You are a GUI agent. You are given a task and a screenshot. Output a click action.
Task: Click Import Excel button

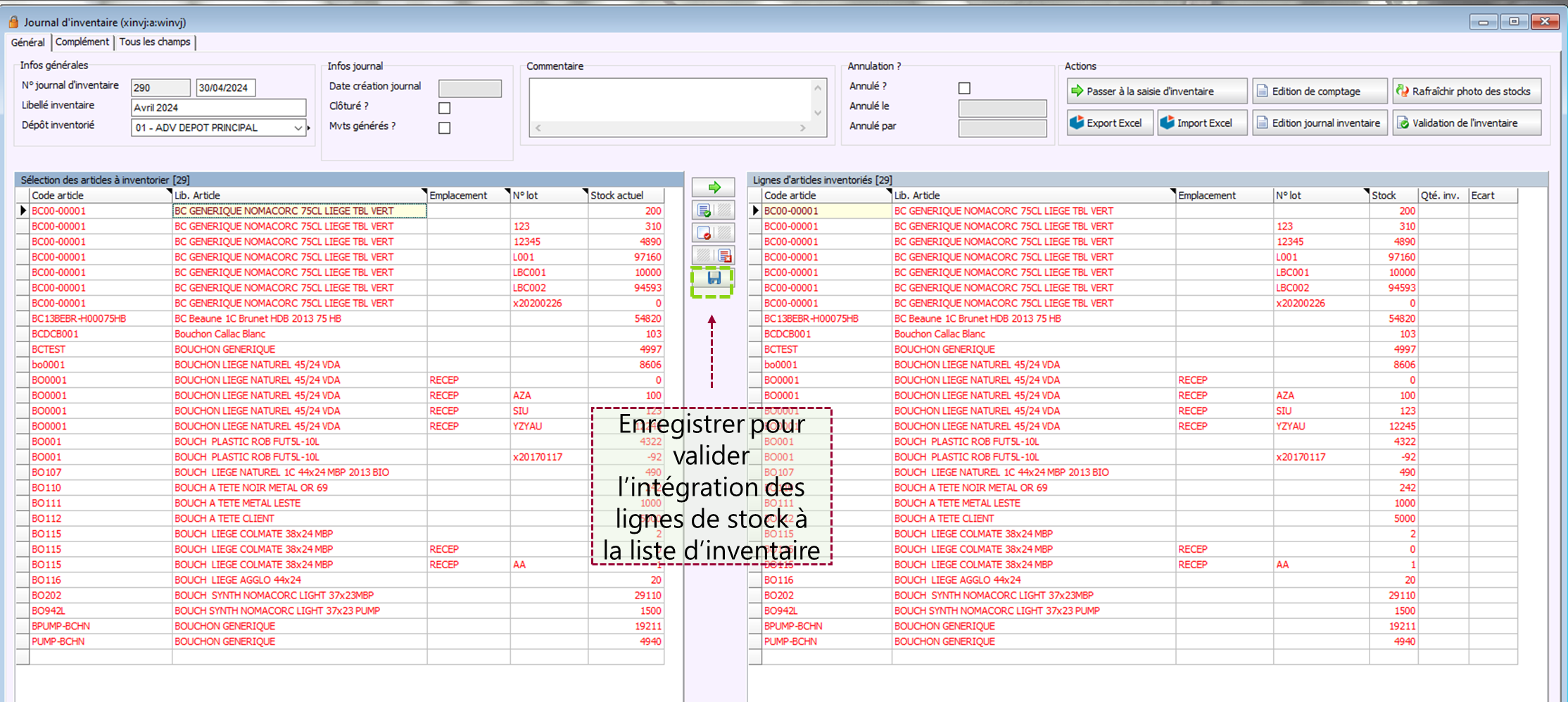pos(1201,123)
